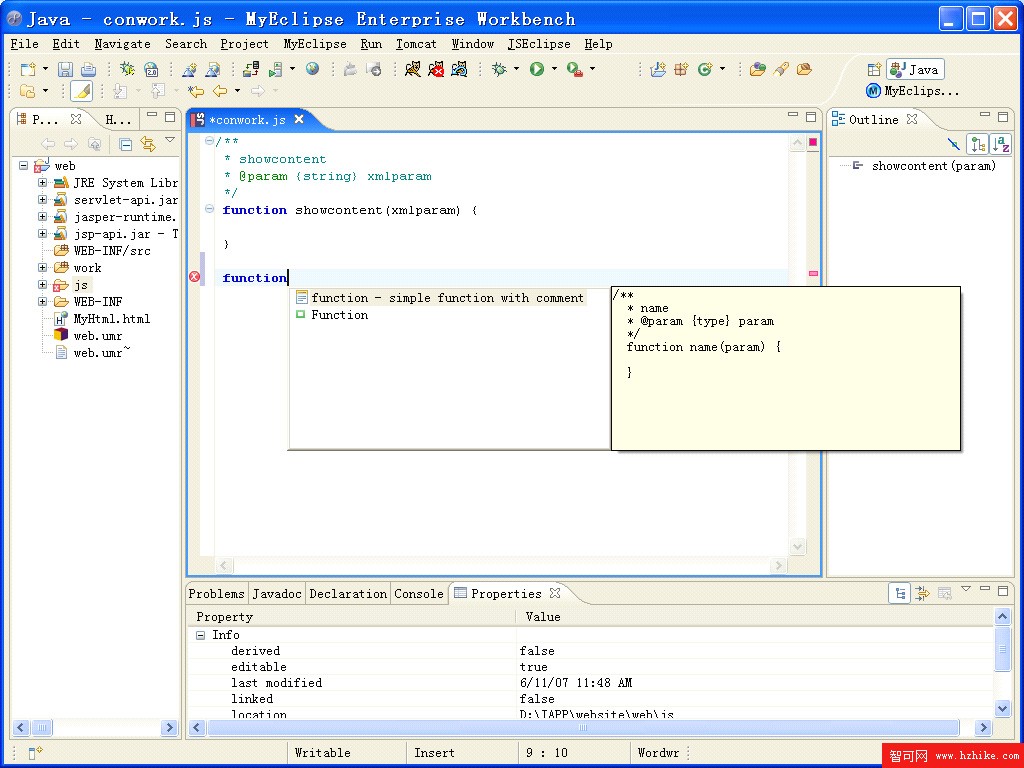Image resolution: width=1024 pixels, height=768 pixels.
Task: Toggle the highlighted marker pen toolbar button
Action: [x=81, y=91]
